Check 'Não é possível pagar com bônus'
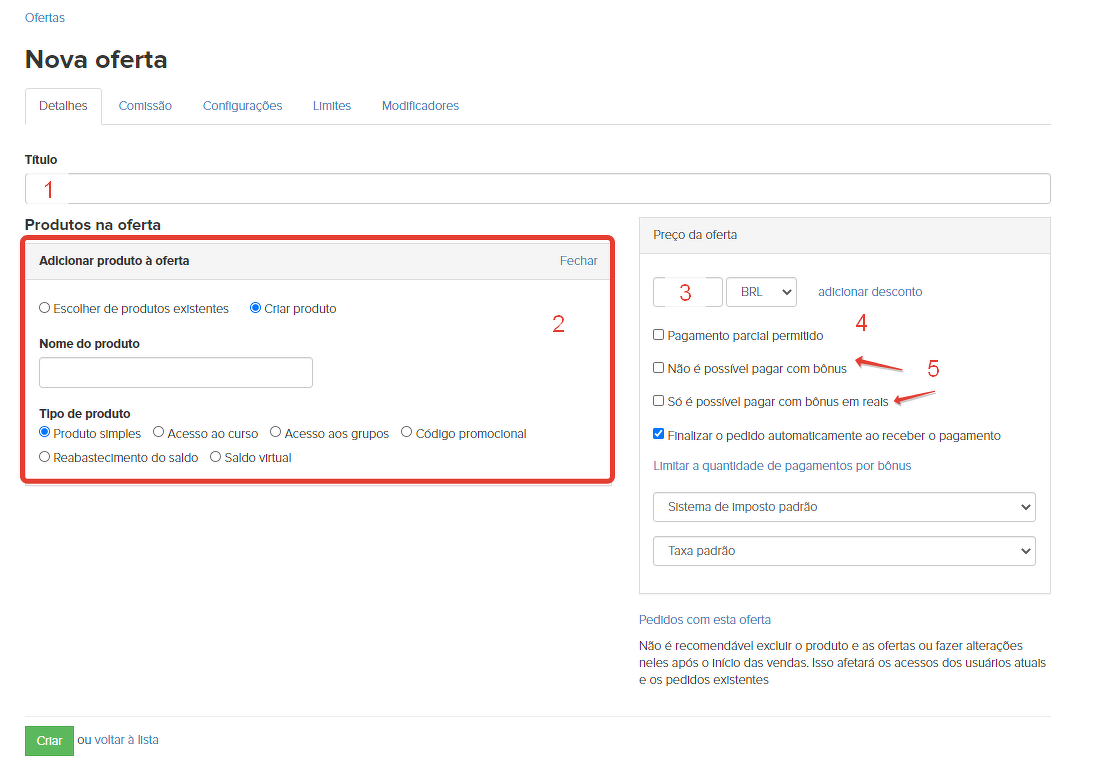Screen dimensions: 1109x775 tap(658, 368)
